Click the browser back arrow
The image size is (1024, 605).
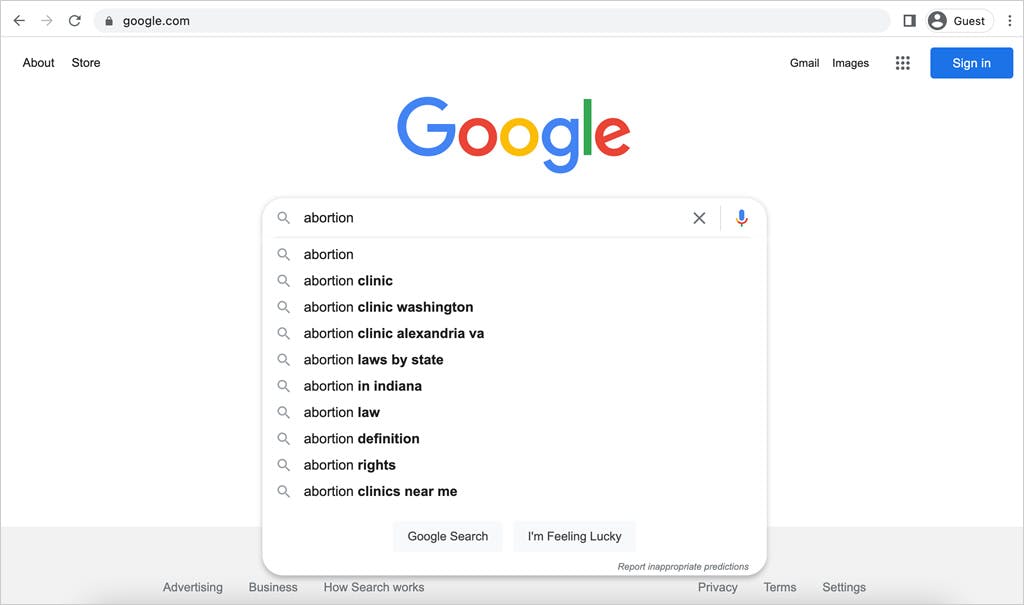point(19,20)
